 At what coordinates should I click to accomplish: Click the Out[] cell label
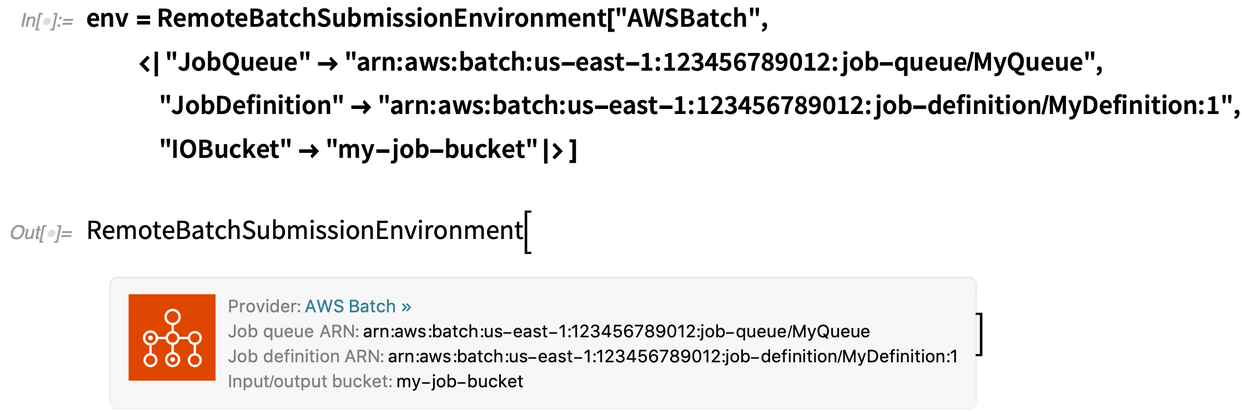click(42, 233)
